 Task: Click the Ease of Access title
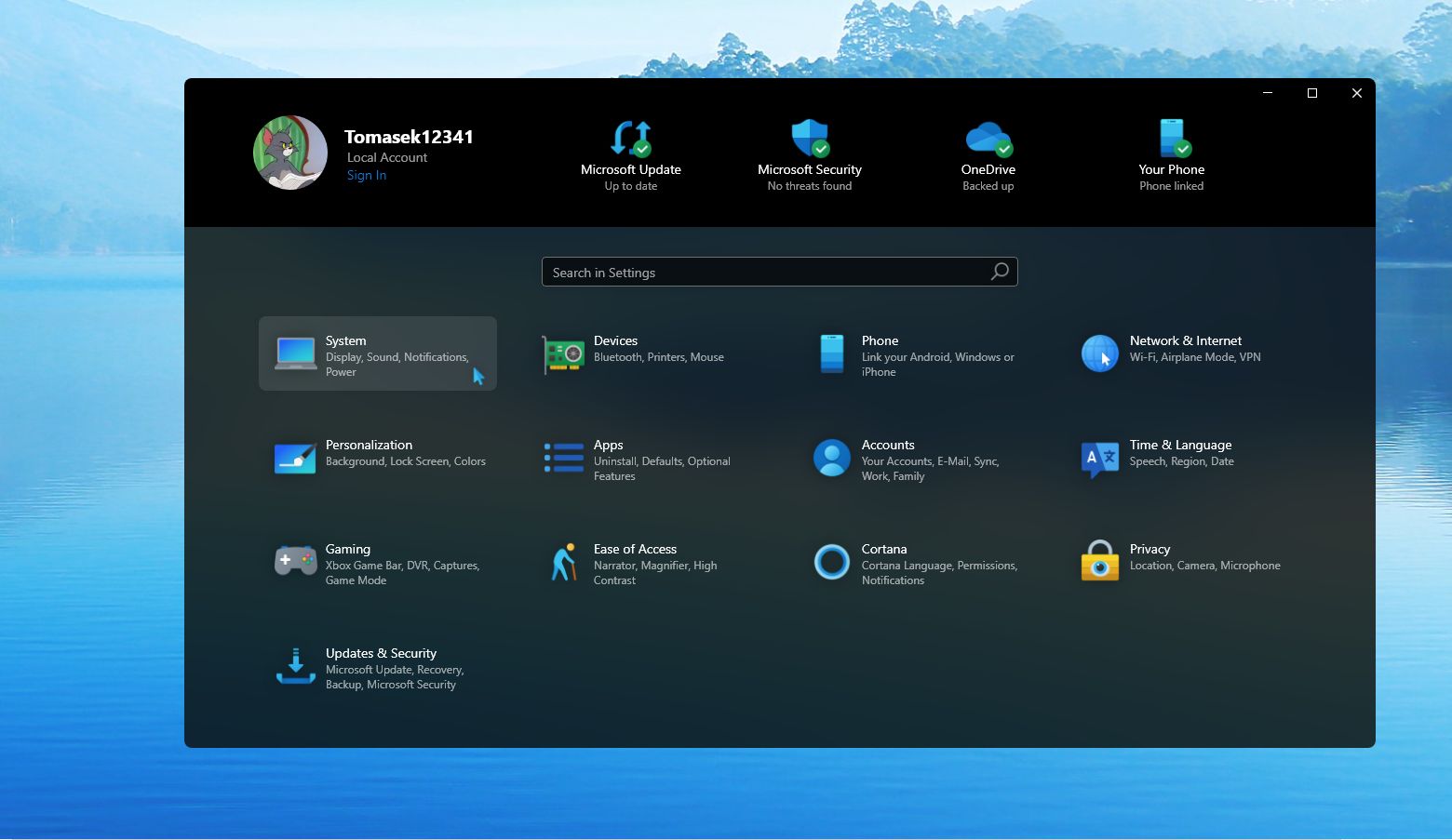636,549
